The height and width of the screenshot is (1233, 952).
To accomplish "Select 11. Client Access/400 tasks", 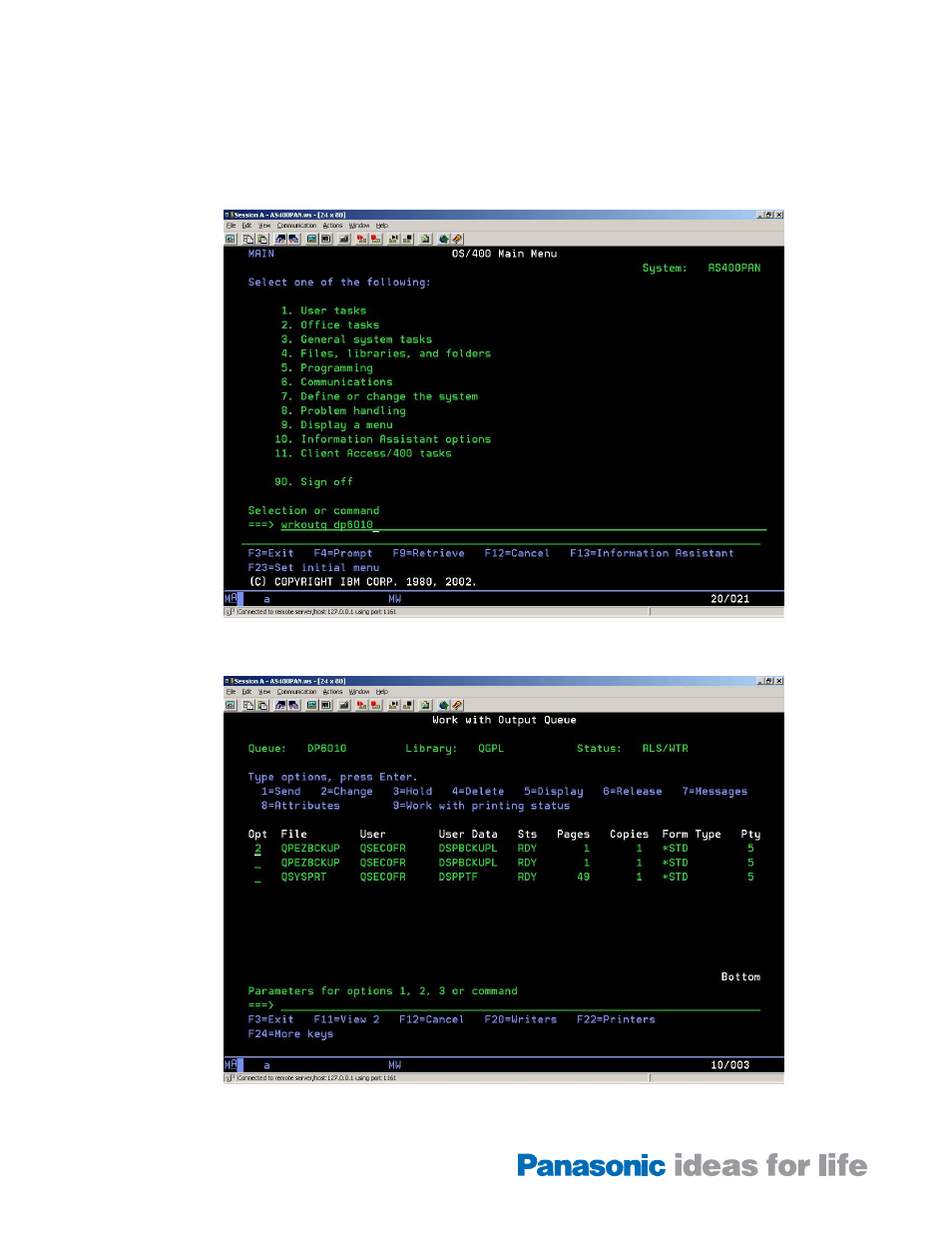I will 363,453.
